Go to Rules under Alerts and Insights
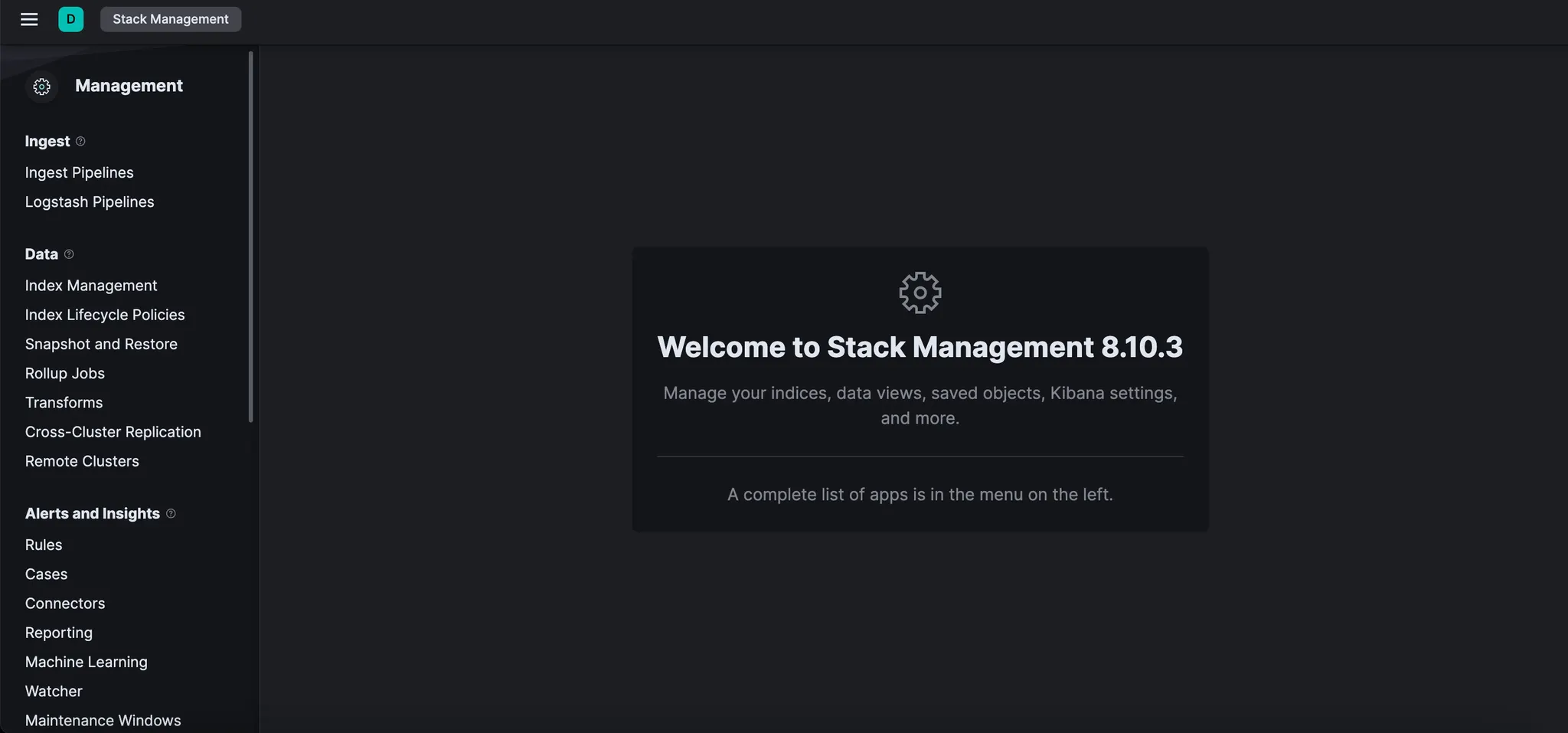1568x733 pixels. click(x=44, y=545)
